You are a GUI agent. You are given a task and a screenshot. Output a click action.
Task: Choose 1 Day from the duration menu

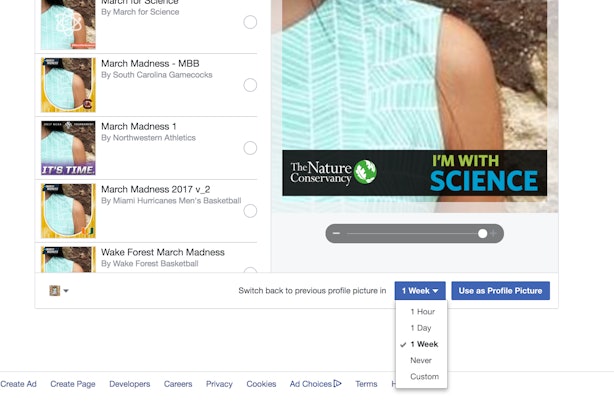(421, 328)
